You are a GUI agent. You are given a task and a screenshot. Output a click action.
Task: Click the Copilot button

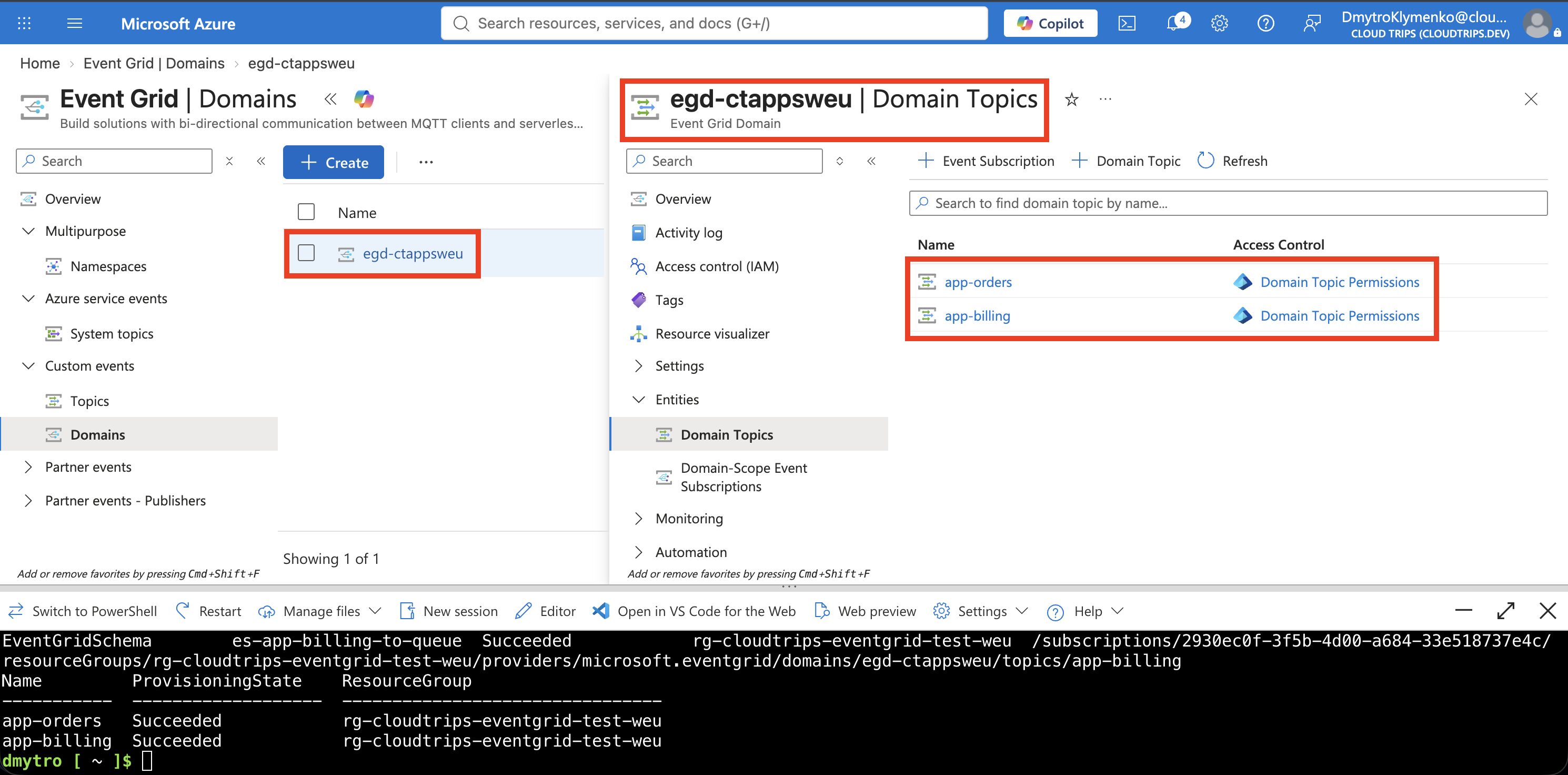click(x=1050, y=23)
